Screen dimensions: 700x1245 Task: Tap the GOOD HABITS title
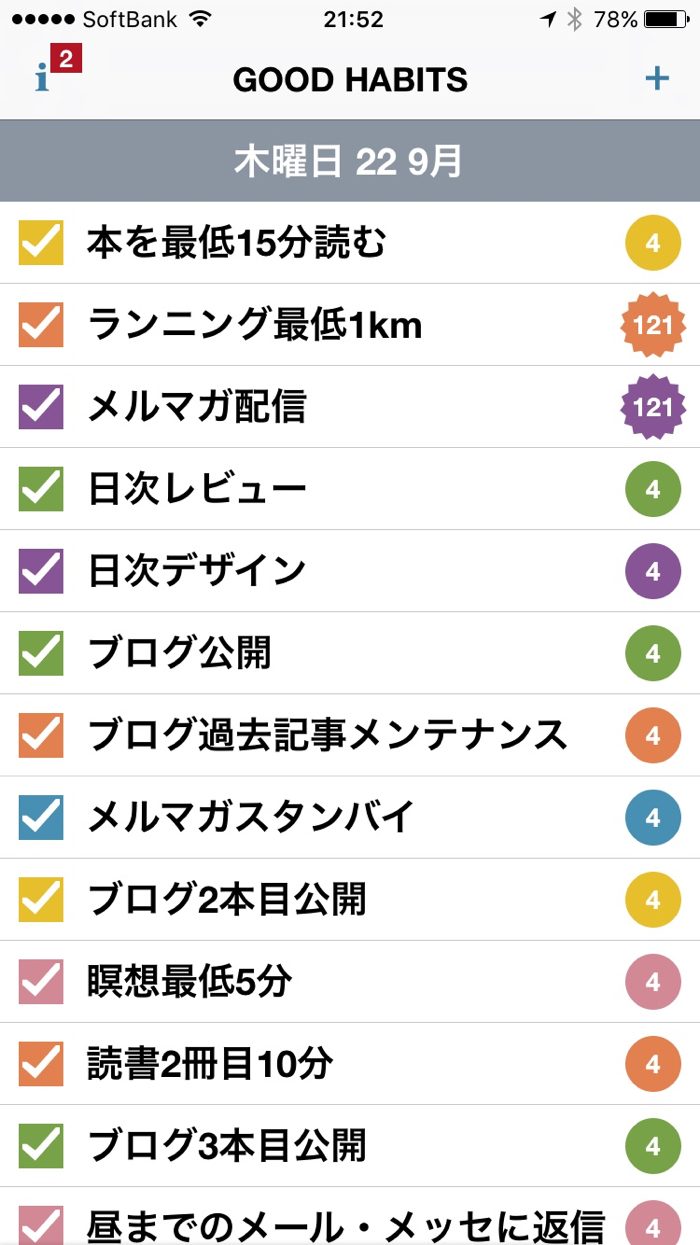(x=350, y=80)
